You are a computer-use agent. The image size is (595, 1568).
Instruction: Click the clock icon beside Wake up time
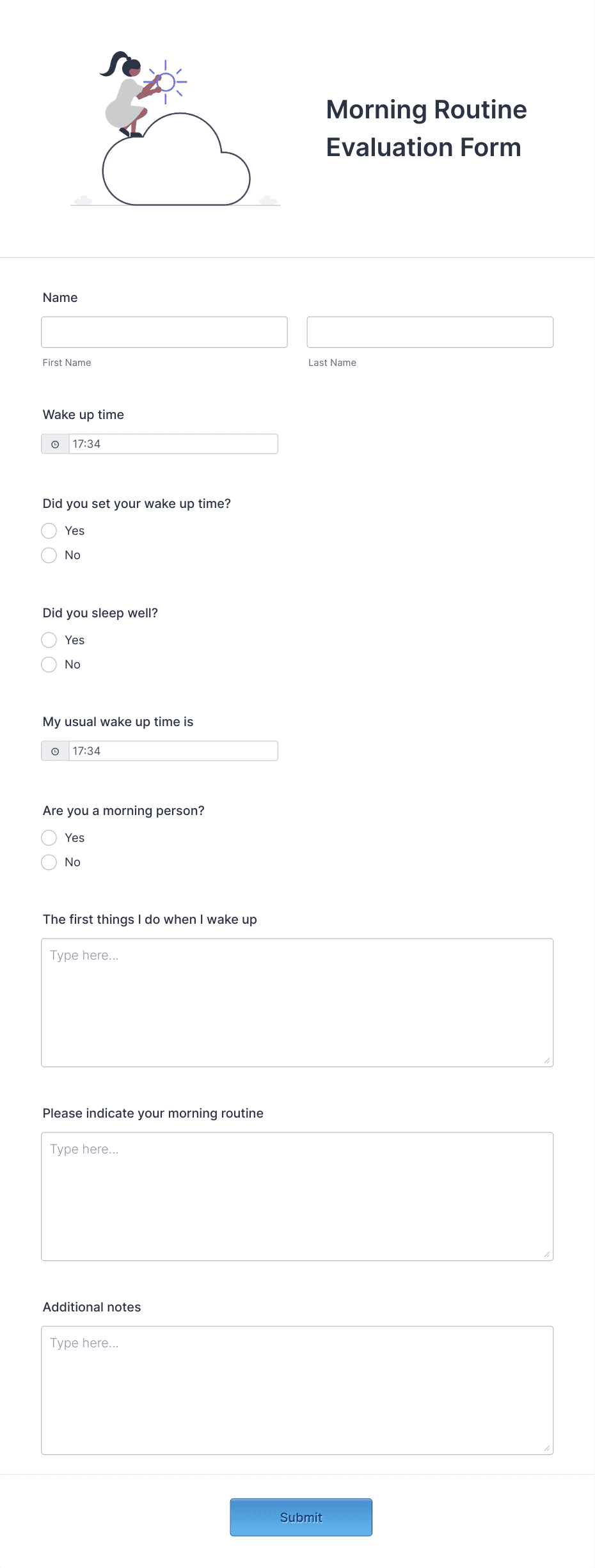coord(55,444)
